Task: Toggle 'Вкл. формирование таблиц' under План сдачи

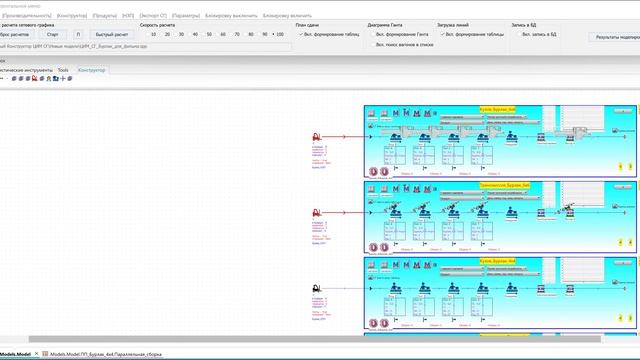Action: click(329, 35)
